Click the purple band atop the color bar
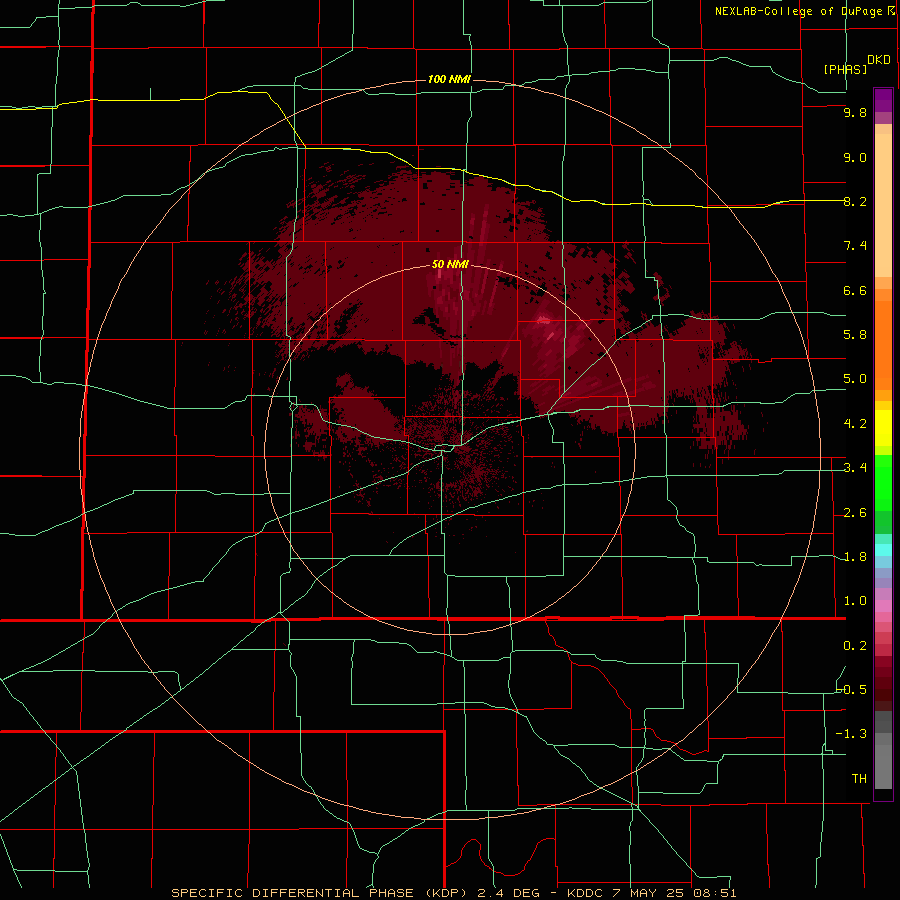900x900 pixels. [883, 100]
